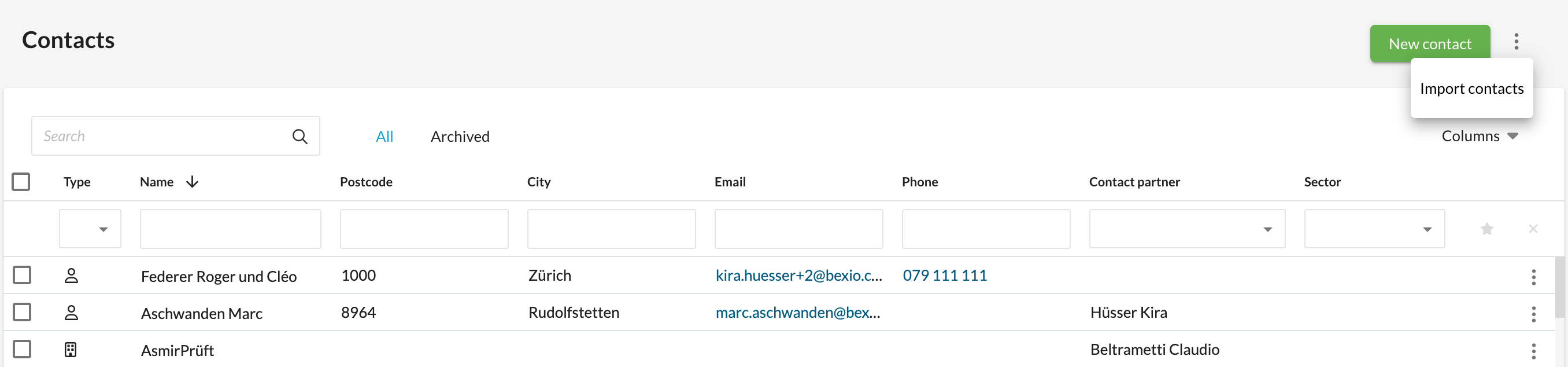Viewport: 1568px width, 367px height.
Task: Select Import contacts menu item
Action: 1471,89
